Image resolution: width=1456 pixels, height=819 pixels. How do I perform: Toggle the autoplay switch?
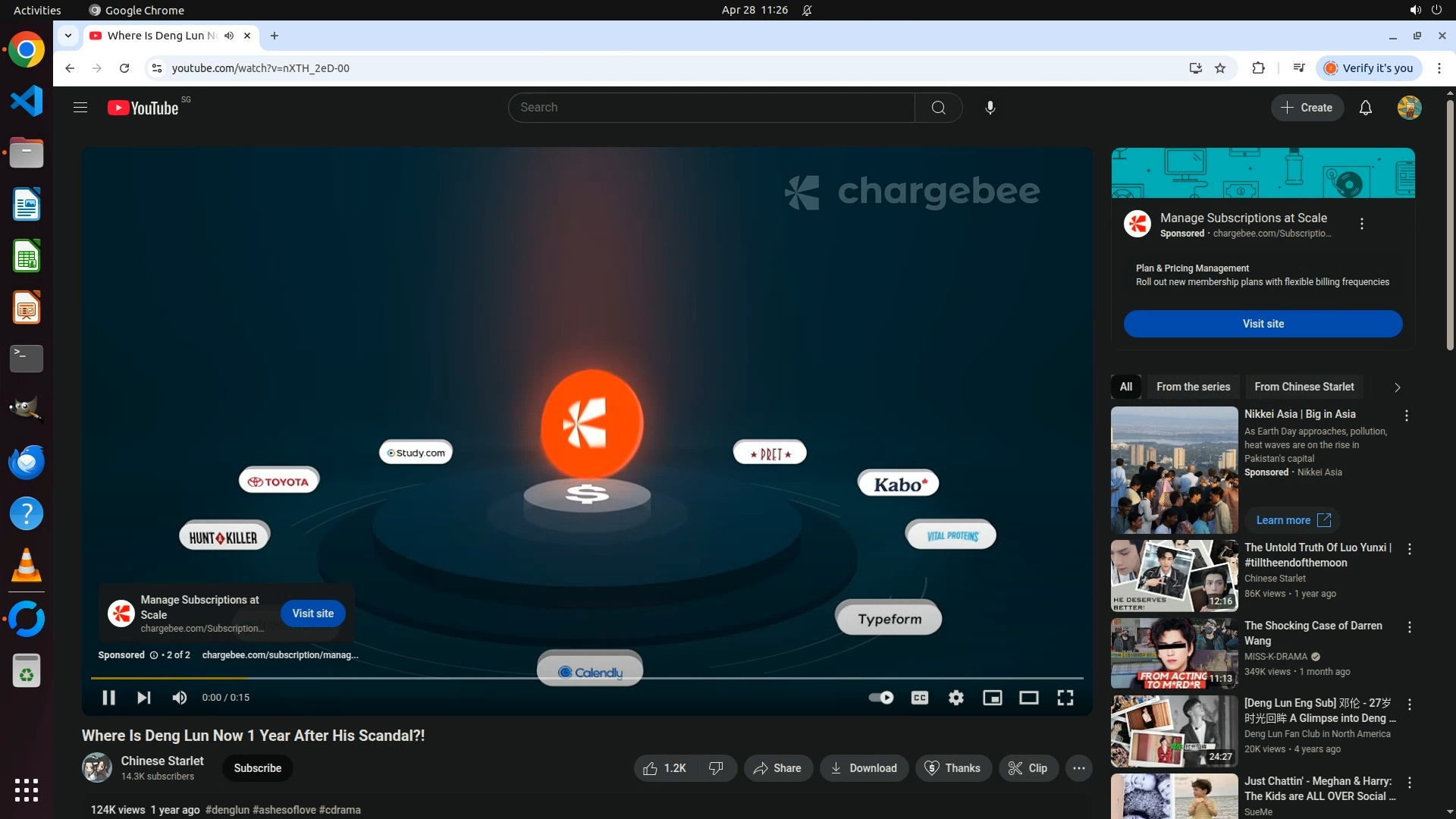[880, 698]
